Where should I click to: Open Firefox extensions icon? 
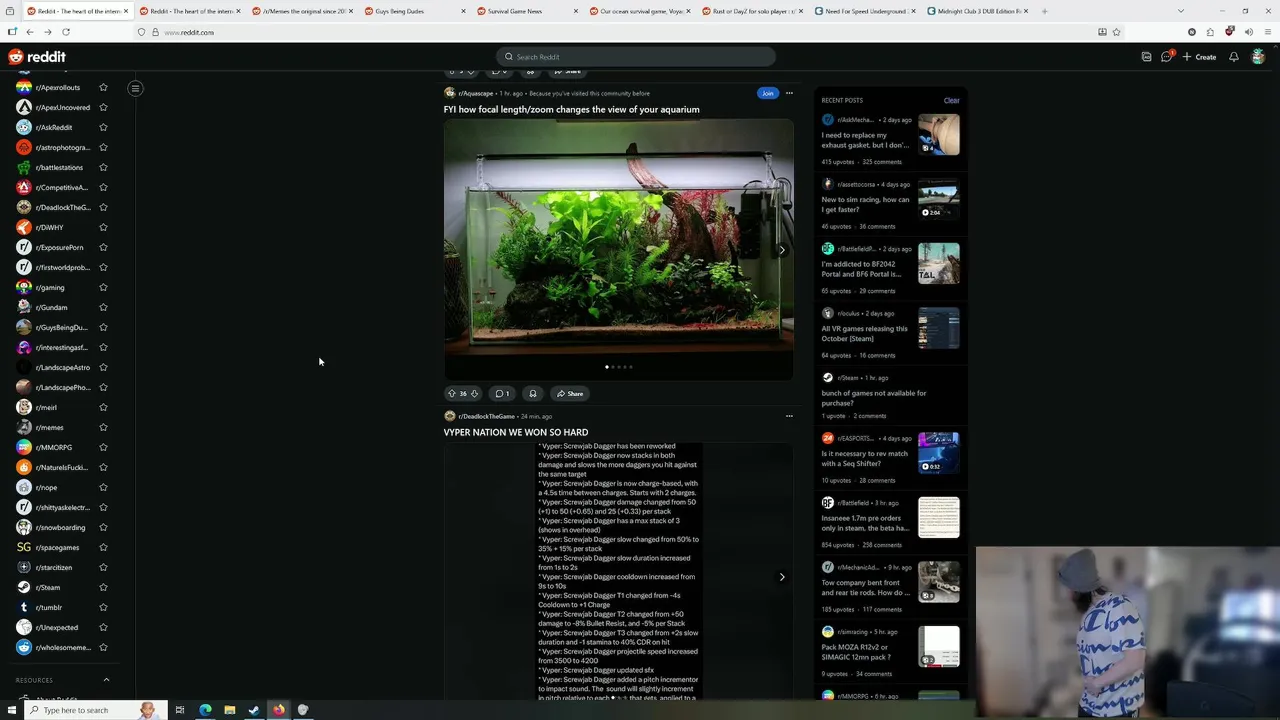pyautogui.click(x=1210, y=32)
